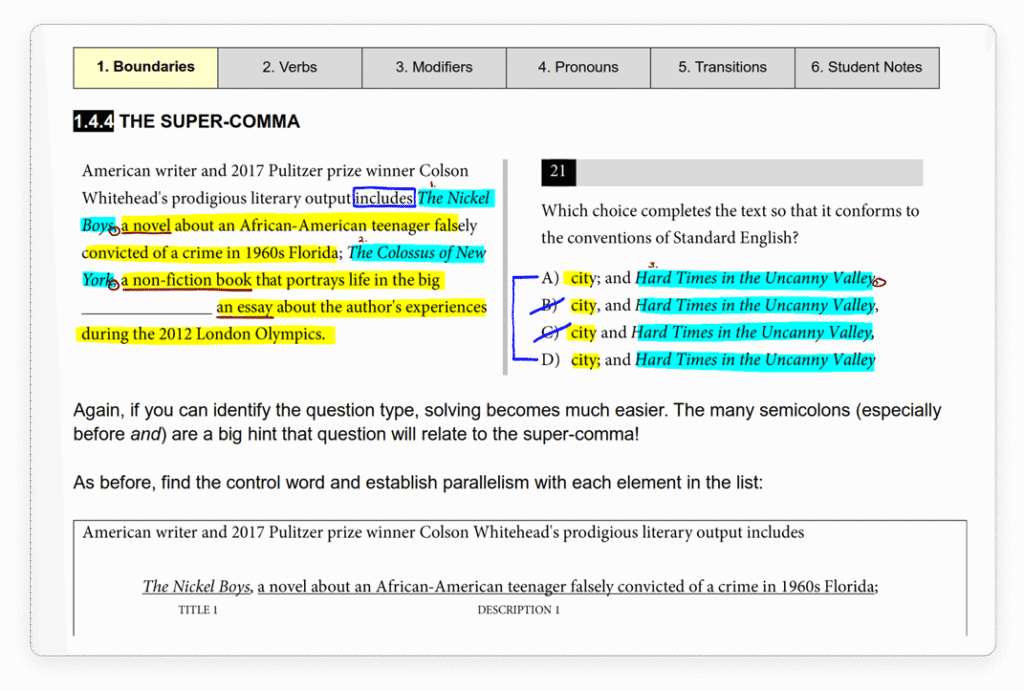
Task: Click the "DESCRIPTION 1" label
Action: coord(518,610)
